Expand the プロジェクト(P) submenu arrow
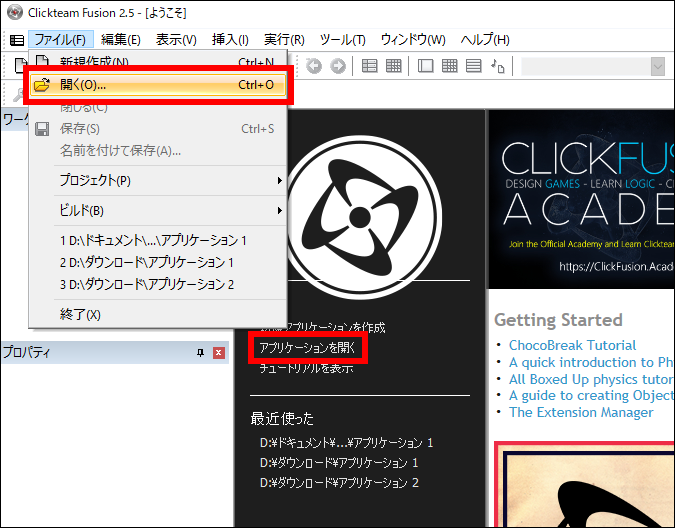 click(279, 180)
